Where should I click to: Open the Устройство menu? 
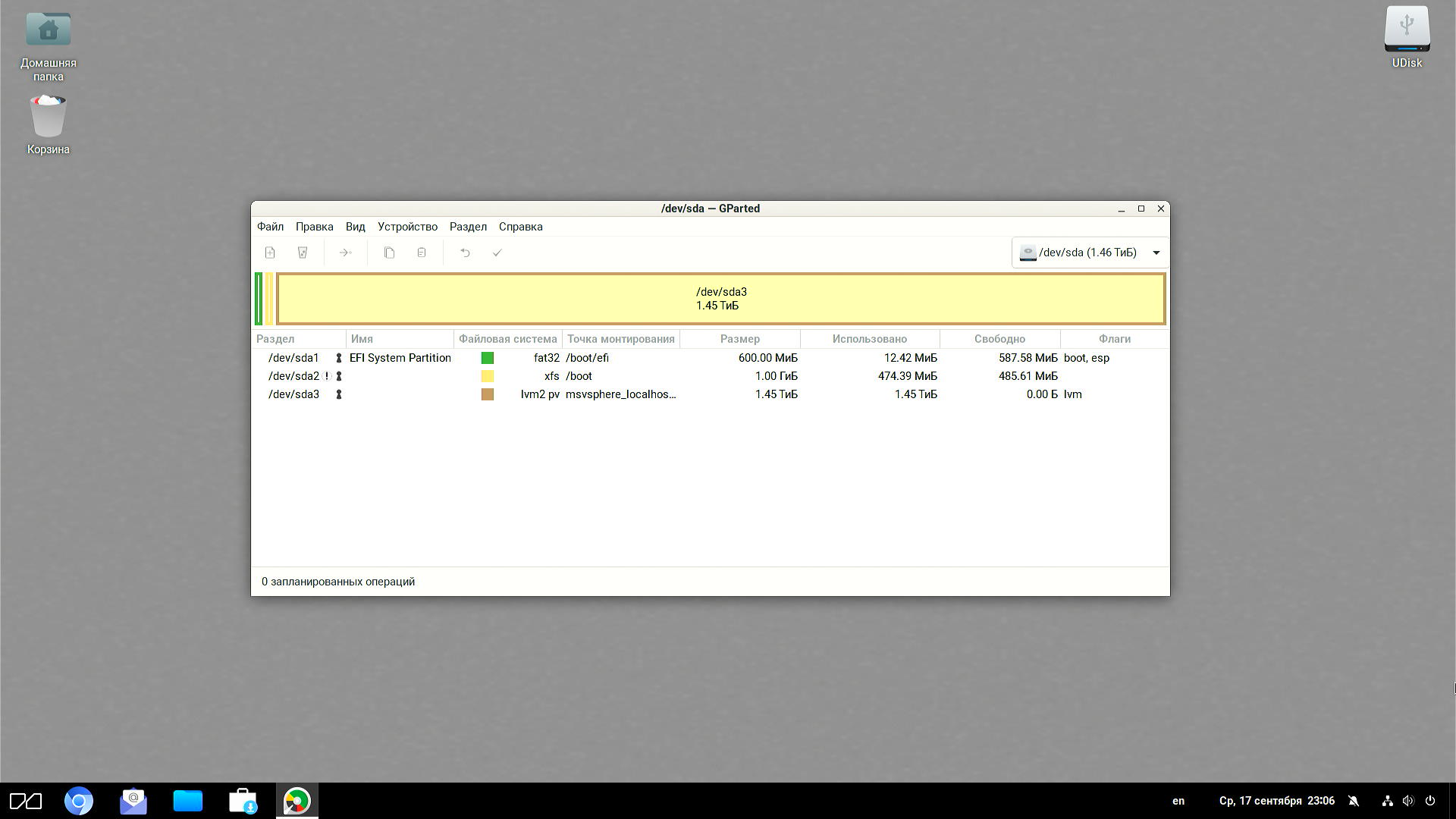tap(407, 227)
